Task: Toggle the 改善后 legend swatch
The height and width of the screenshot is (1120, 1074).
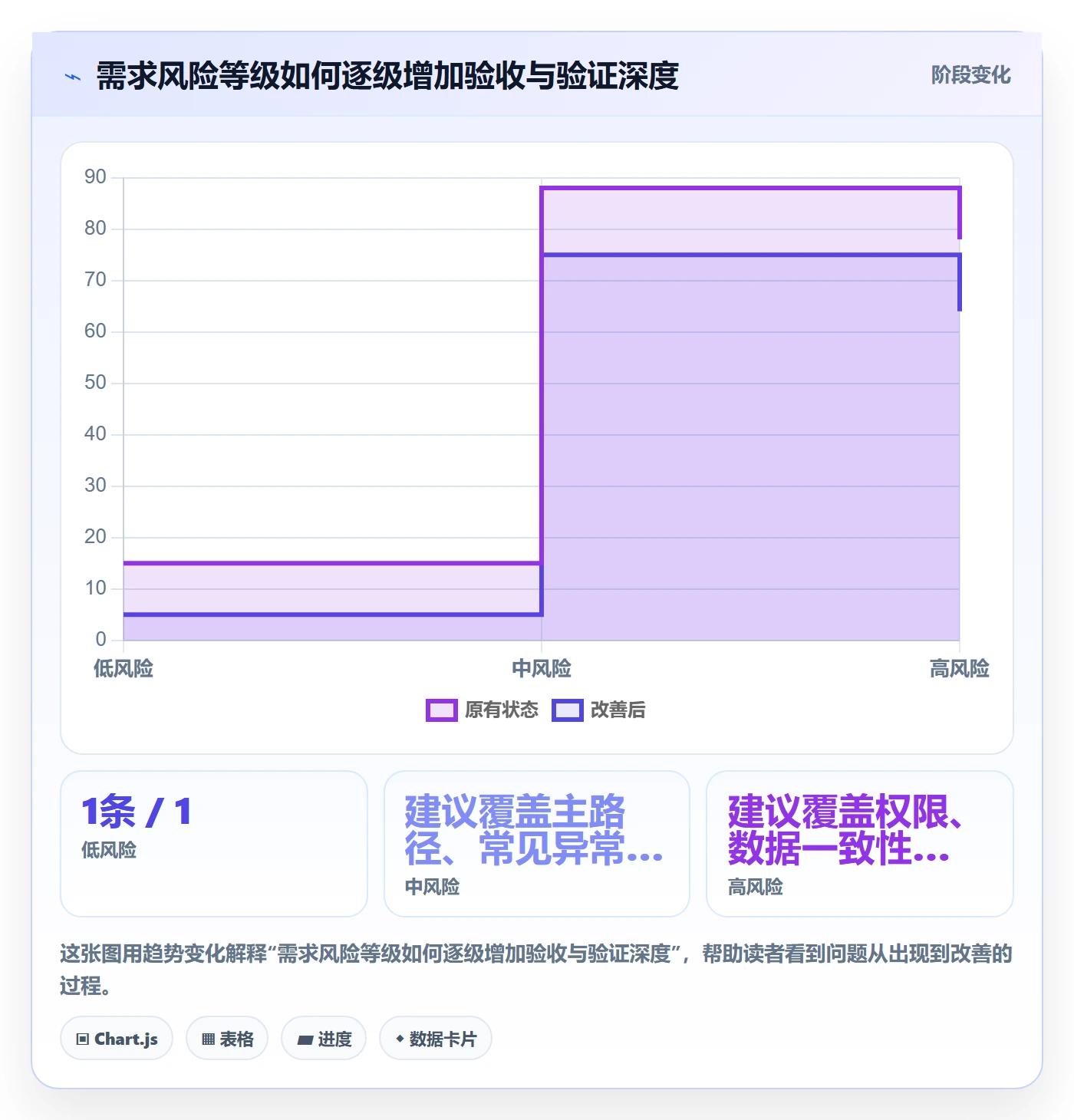Action: [x=568, y=710]
